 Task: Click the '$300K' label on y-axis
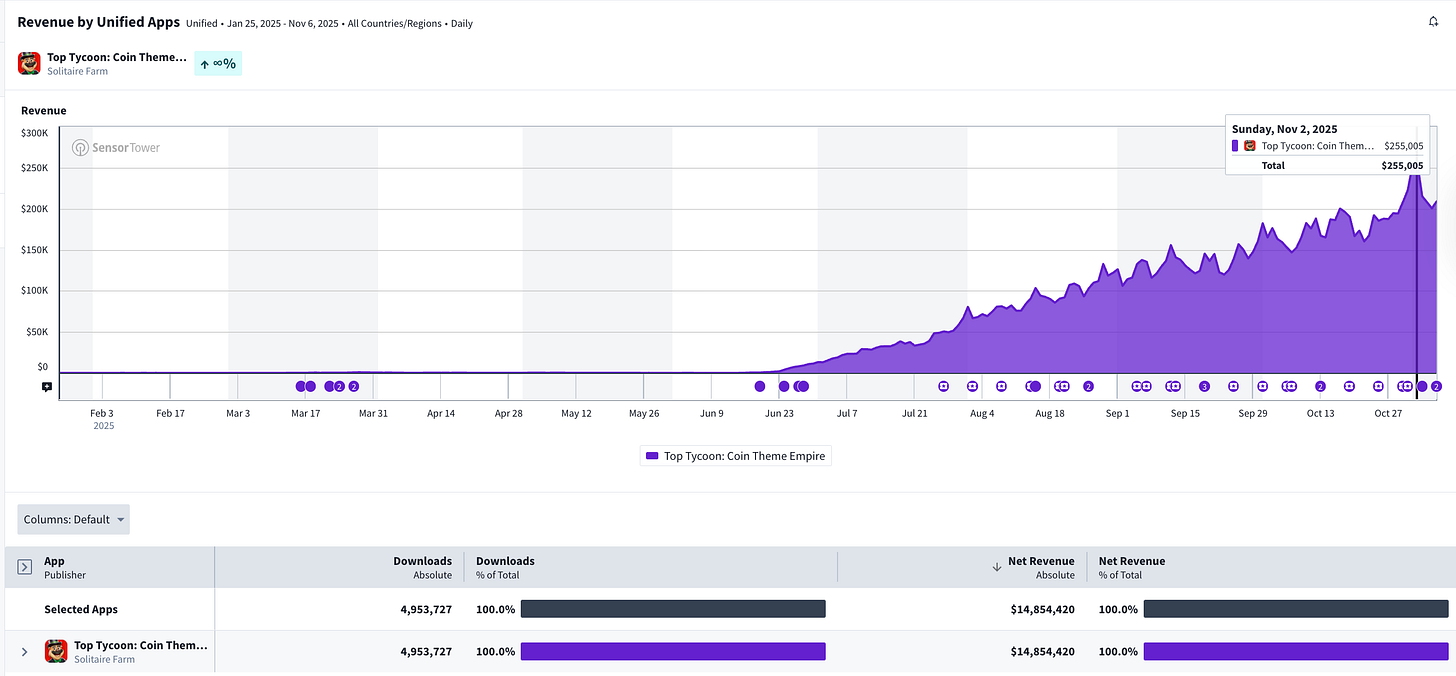pyautogui.click(x=34, y=133)
